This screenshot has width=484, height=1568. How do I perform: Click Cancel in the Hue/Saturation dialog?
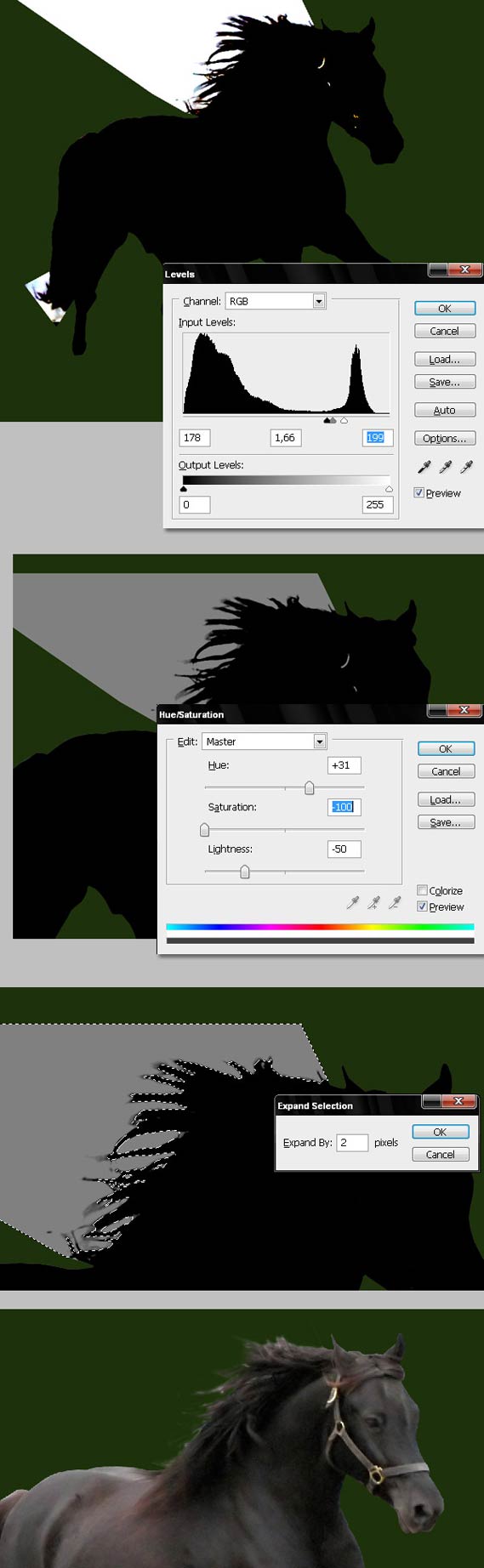point(447,771)
